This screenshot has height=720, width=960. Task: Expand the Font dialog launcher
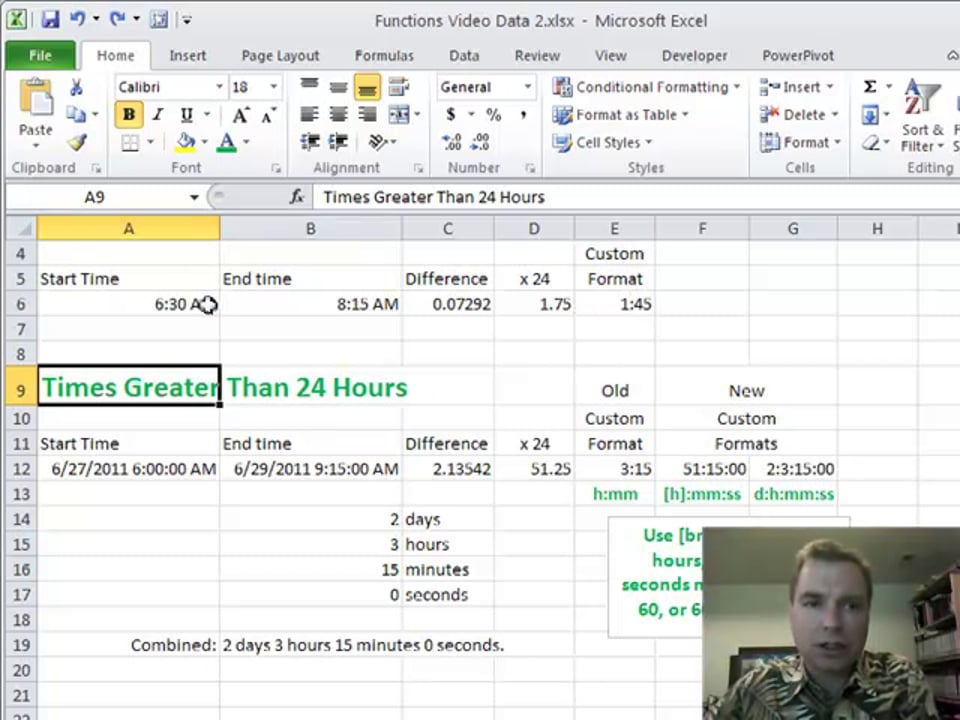(276, 168)
